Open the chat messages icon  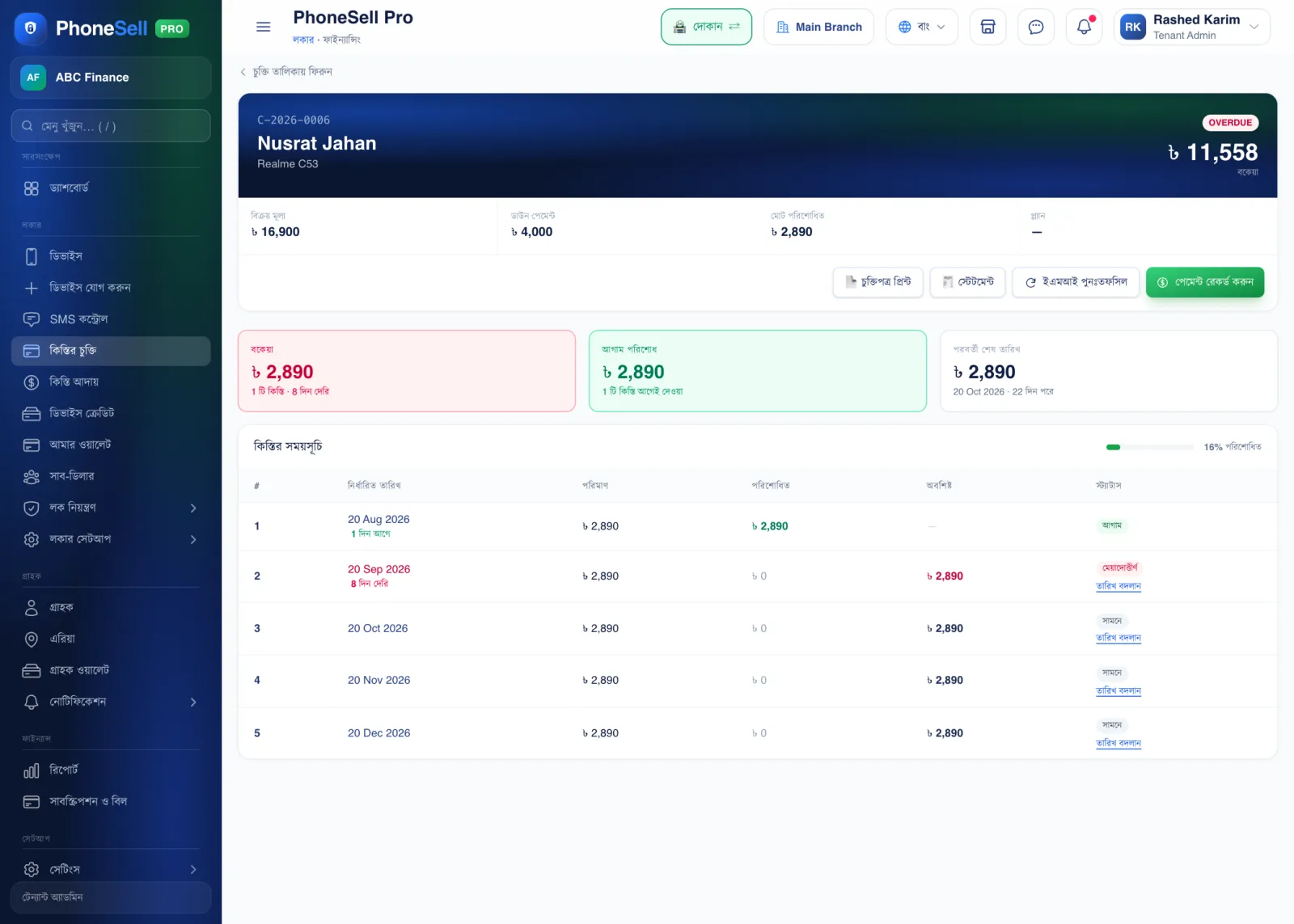pos(1036,27)
